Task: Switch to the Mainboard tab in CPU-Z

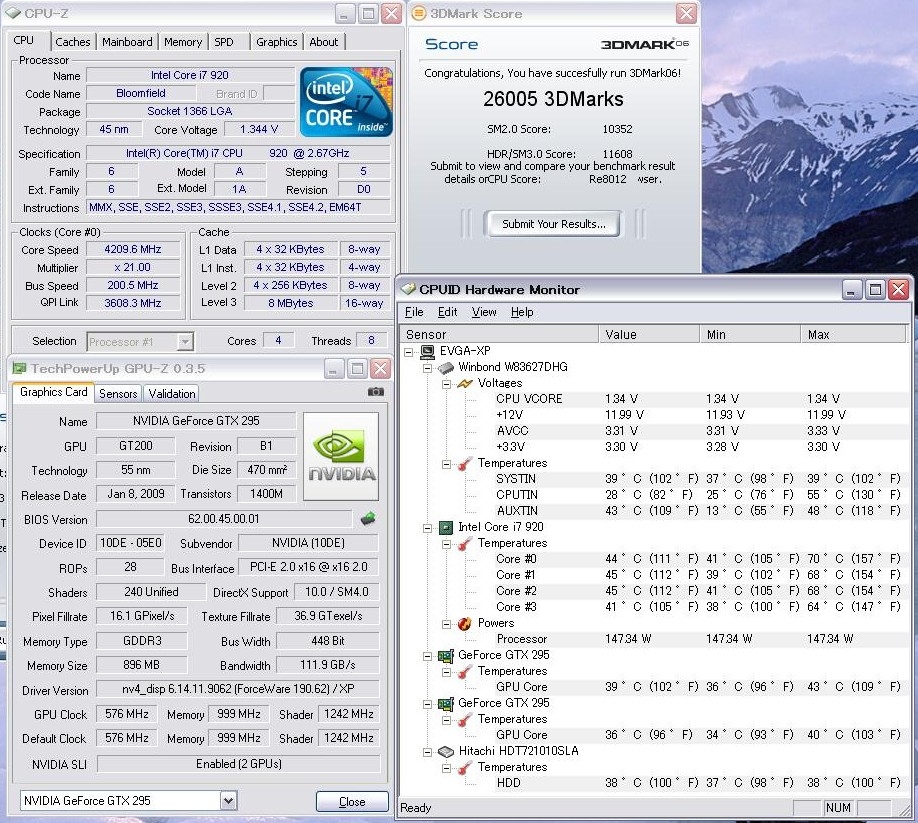Action: pos(127,42)
